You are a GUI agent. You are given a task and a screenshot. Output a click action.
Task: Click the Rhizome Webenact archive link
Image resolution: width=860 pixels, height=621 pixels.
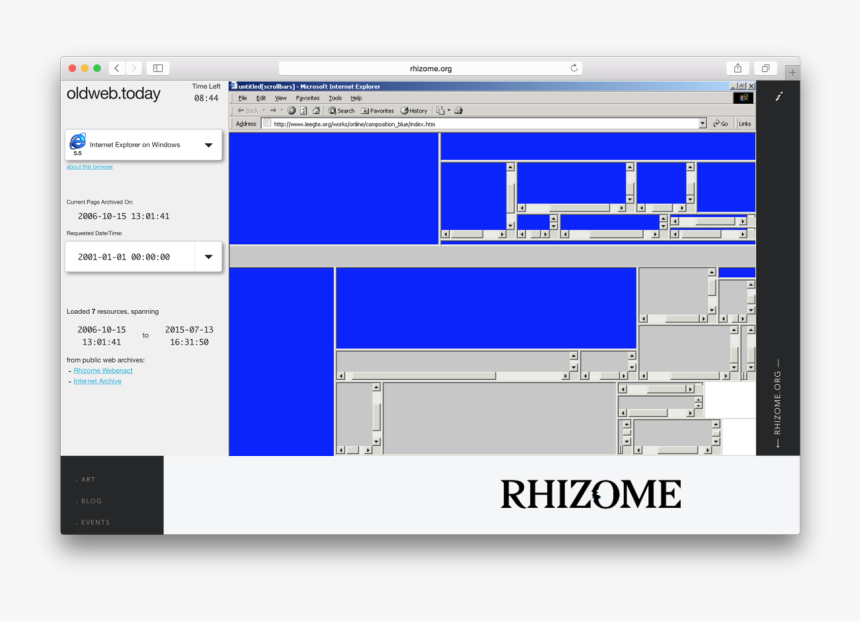click(103, 370)
